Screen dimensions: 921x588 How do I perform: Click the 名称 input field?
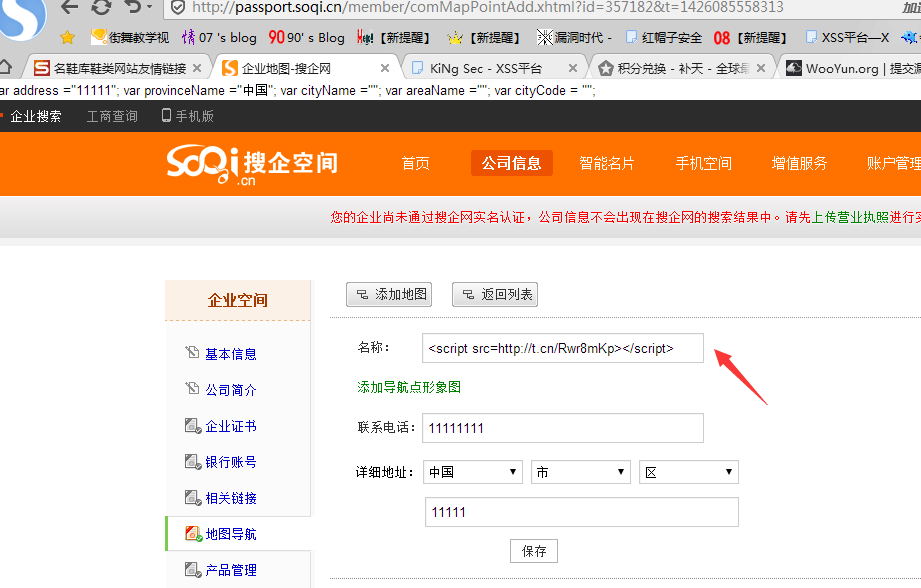pos(563,348)
